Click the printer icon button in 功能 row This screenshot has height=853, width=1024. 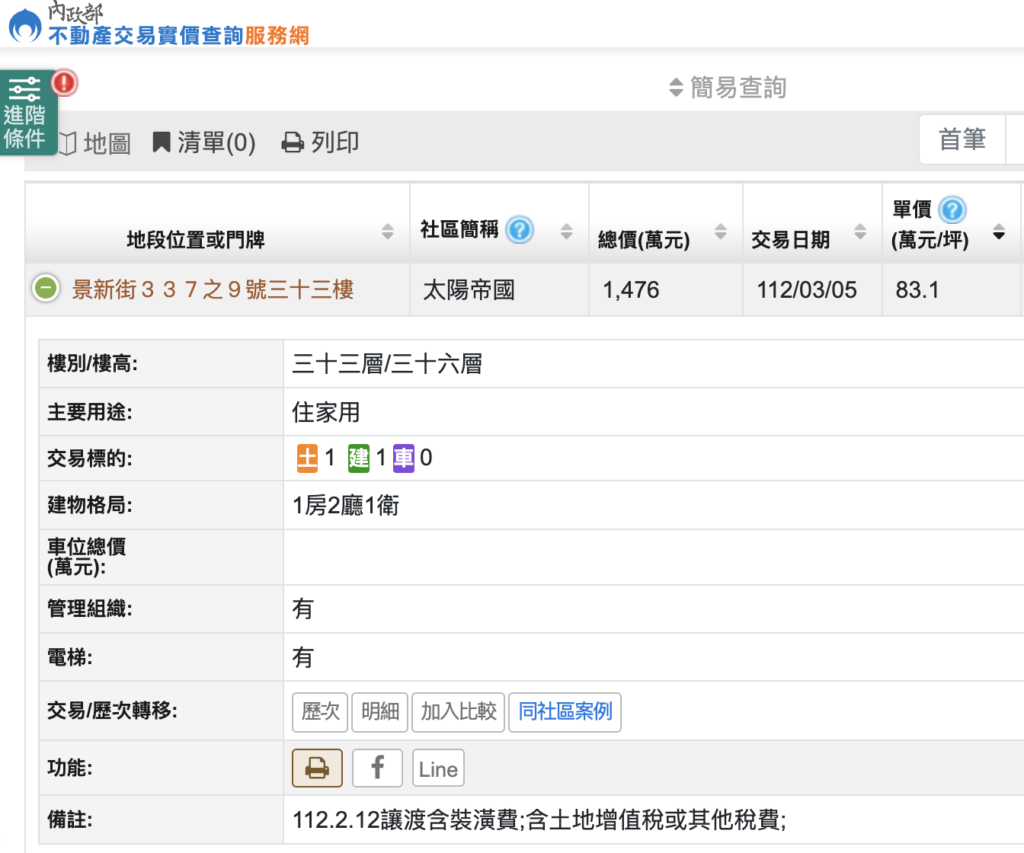click(317, 768)
